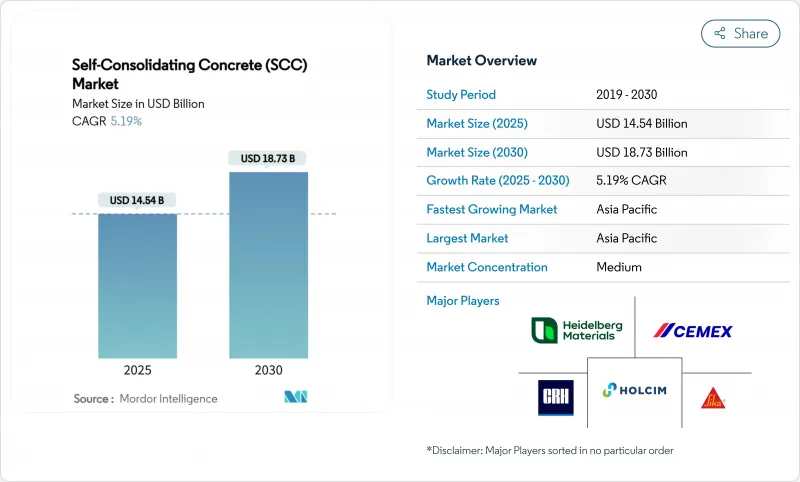Image resolution: width=800 pixels, height=482 pixels.
Task: Click the Share button
Action: [740, 33]
